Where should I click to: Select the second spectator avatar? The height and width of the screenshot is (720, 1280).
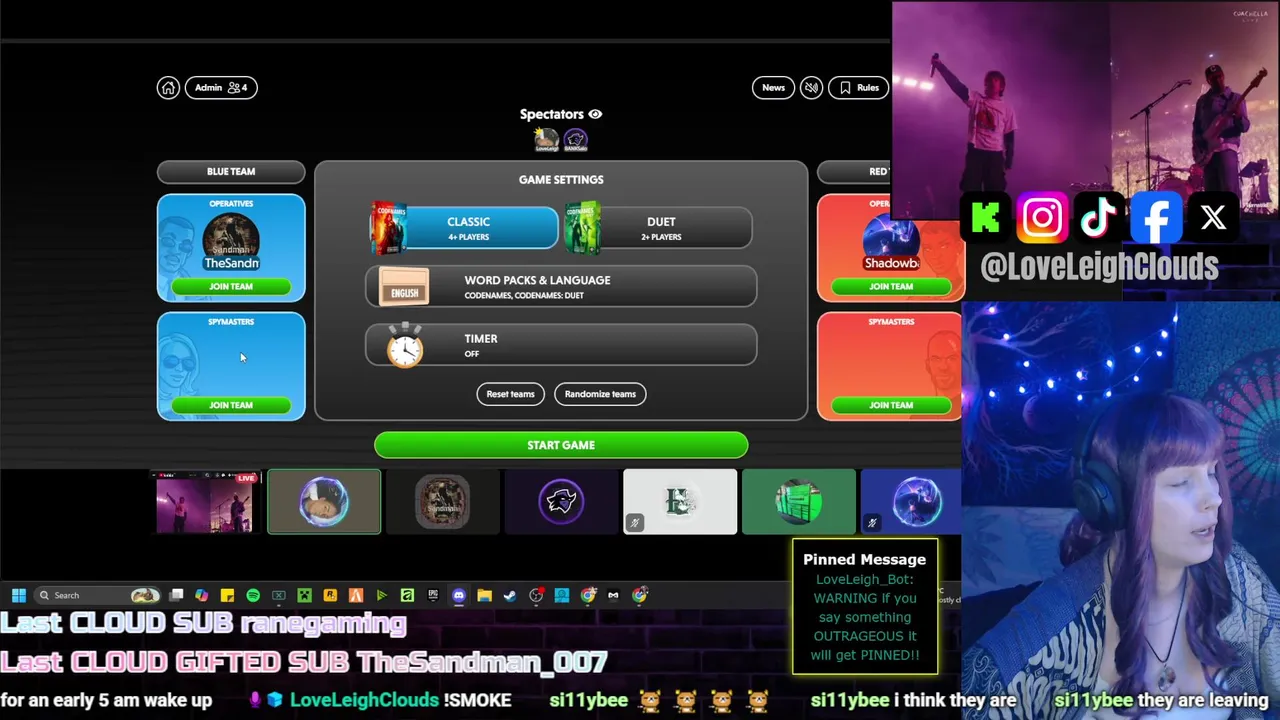coord(575,140)
